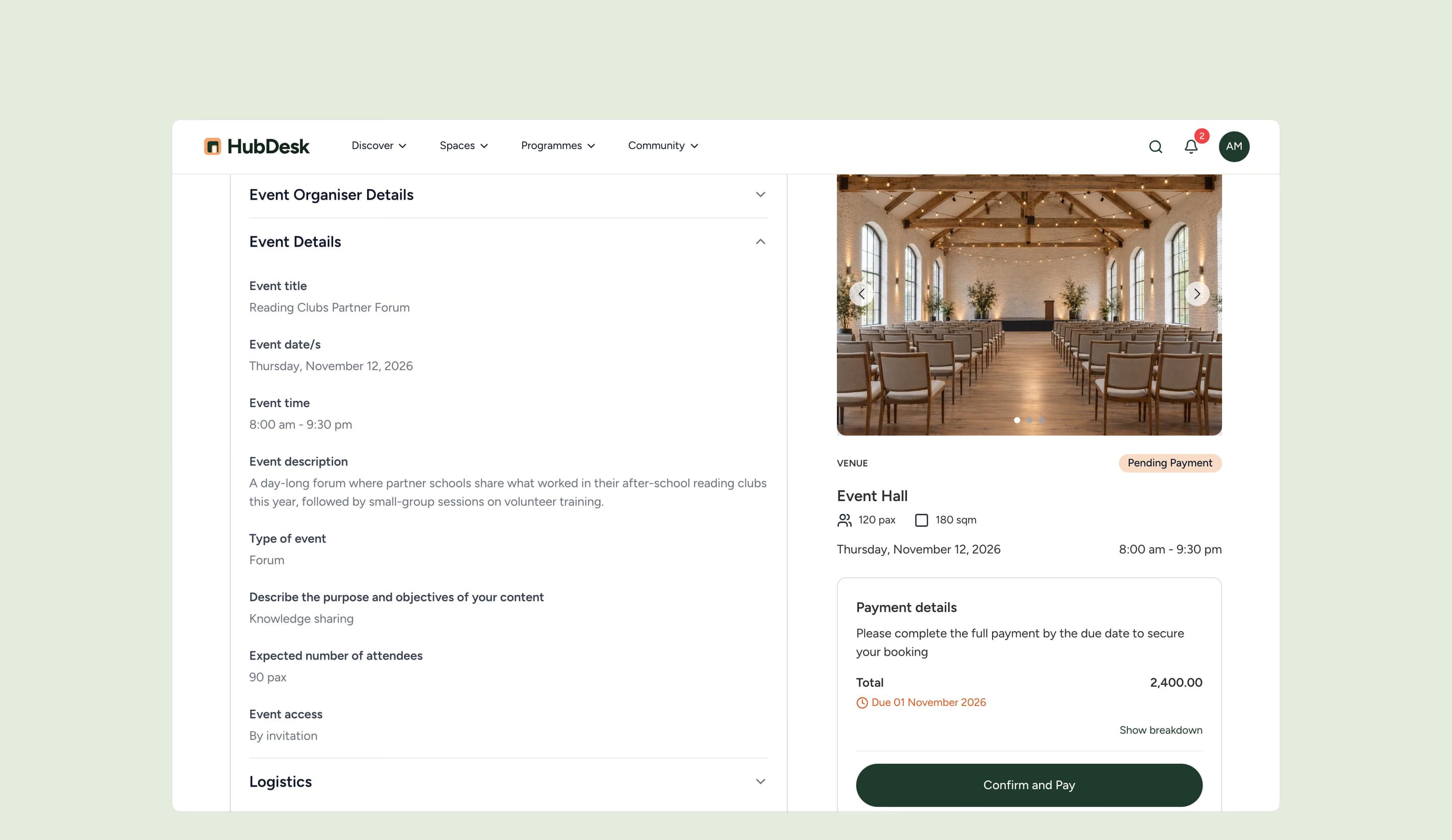The height and width of the screenshot is (840, 1452).
Task: Click the HubDesk logo icon
Action: pyautogui.click(x=212, y=146)
